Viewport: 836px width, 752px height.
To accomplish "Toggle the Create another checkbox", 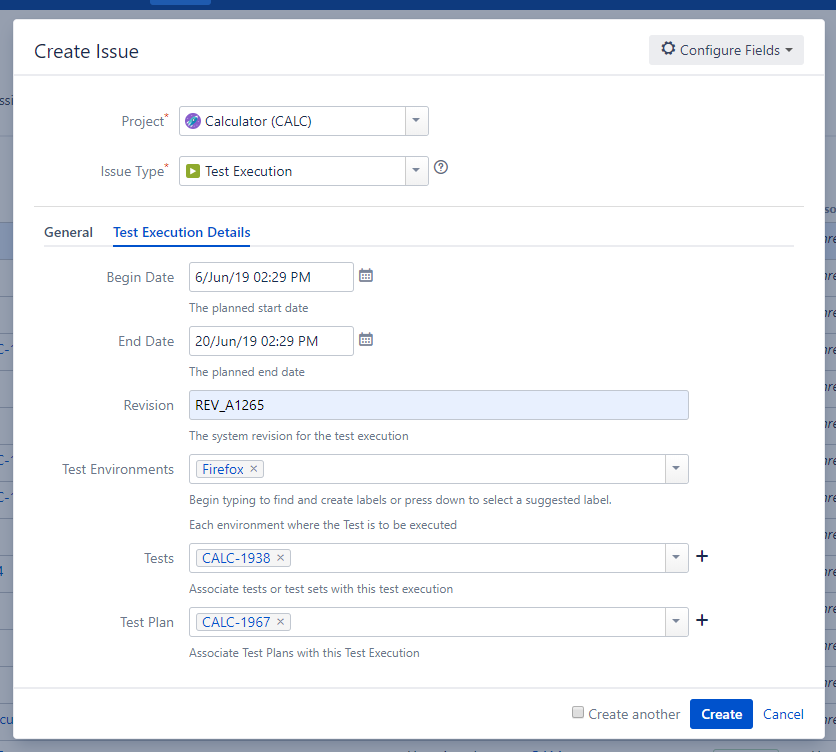I will click(x=578, y=712).
